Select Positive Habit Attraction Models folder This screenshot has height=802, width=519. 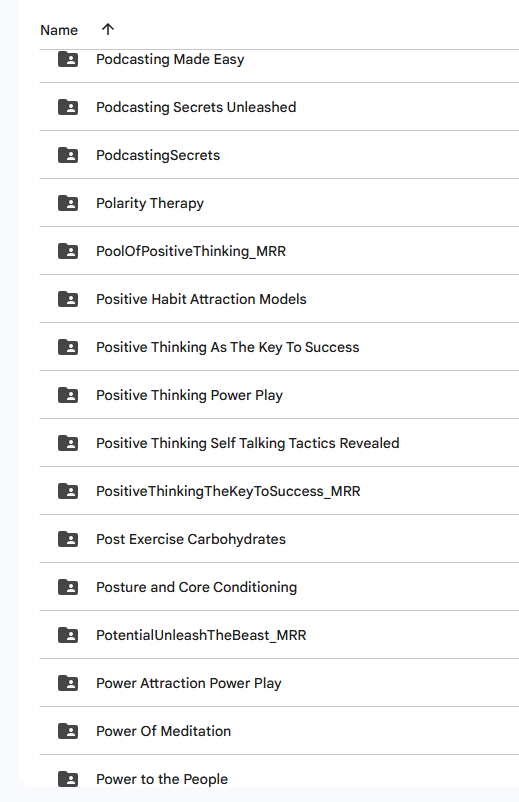[x=279, y=299]
